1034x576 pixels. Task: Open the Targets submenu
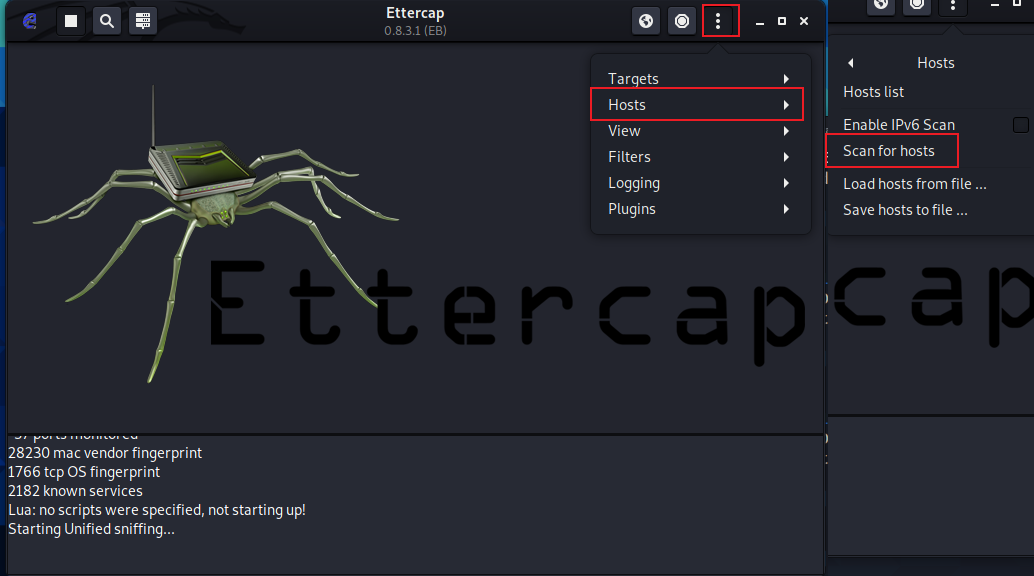coord(700,79)
